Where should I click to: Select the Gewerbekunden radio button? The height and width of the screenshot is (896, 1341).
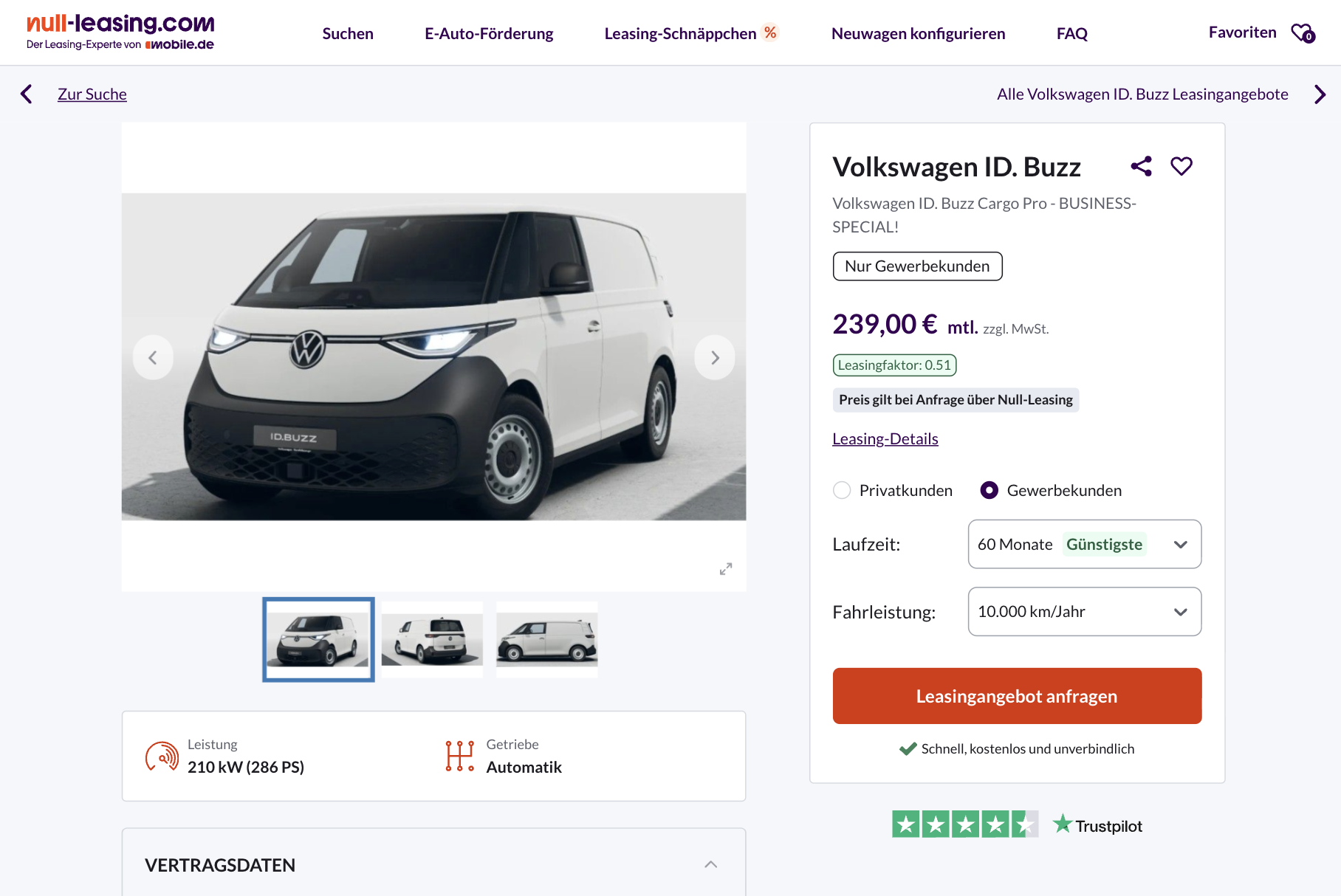[989, 490]
